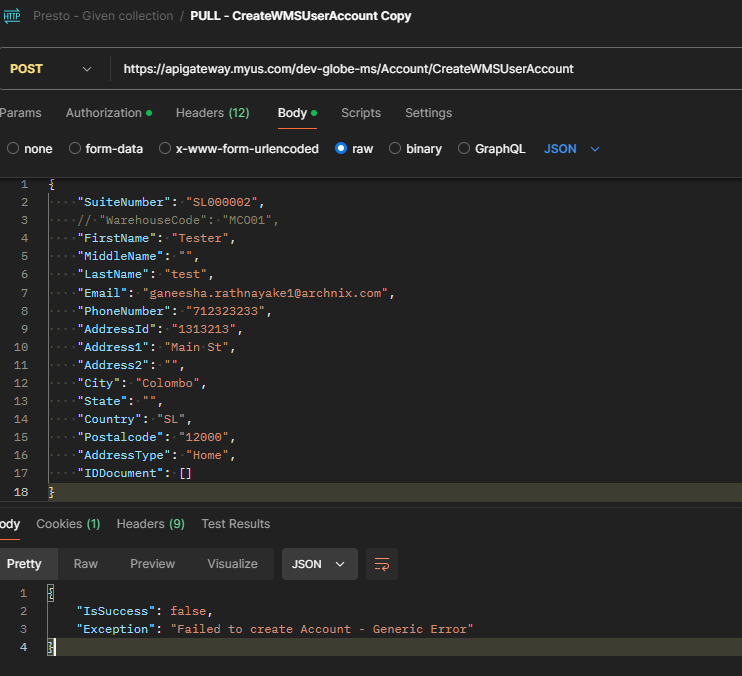This screenshot has width=742, height=676.
Task: Choose the GraphQL body type
Action: click(464, 149)
